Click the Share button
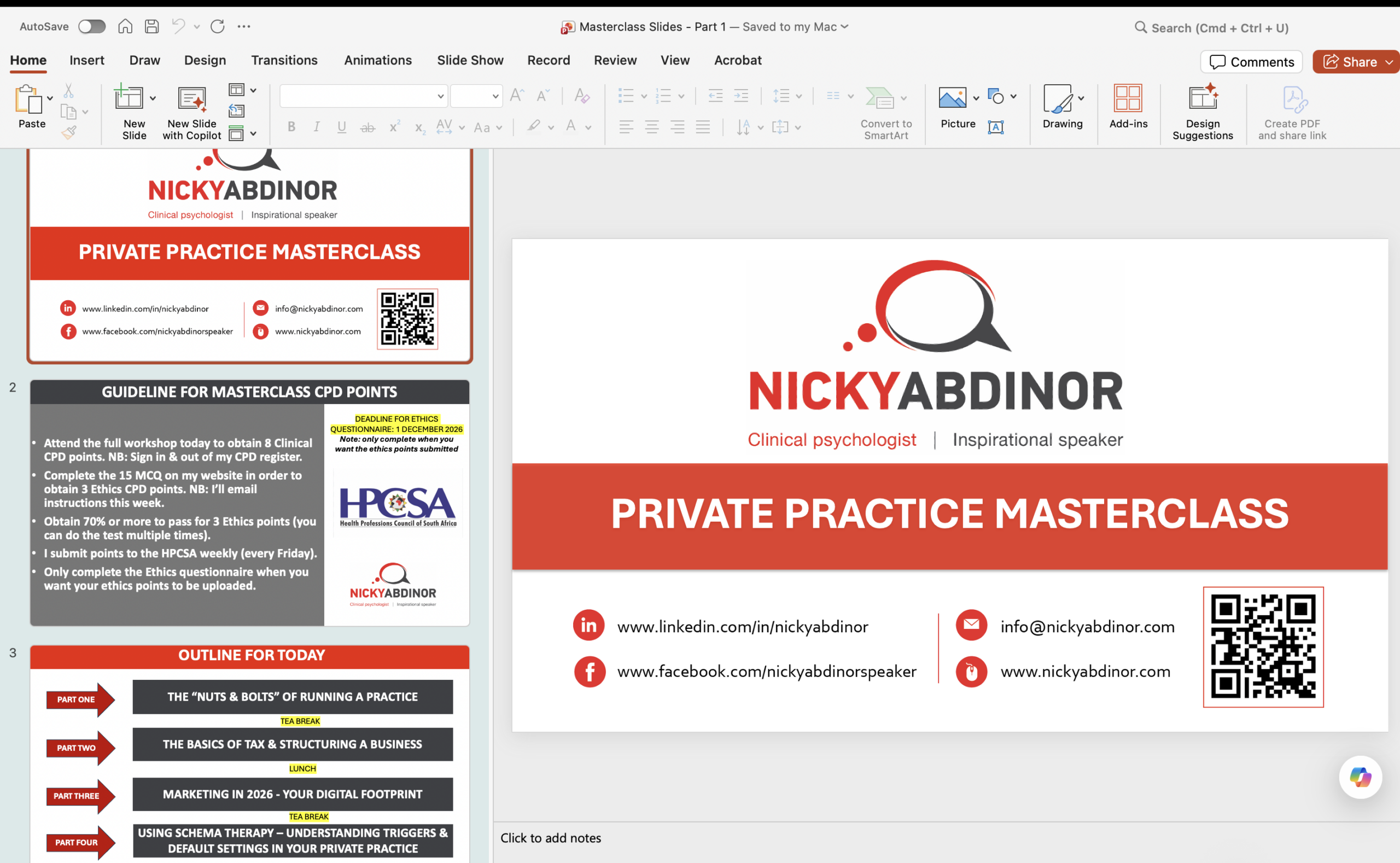The width and height of the screenshot is (1400, 863). [1350, 62]
